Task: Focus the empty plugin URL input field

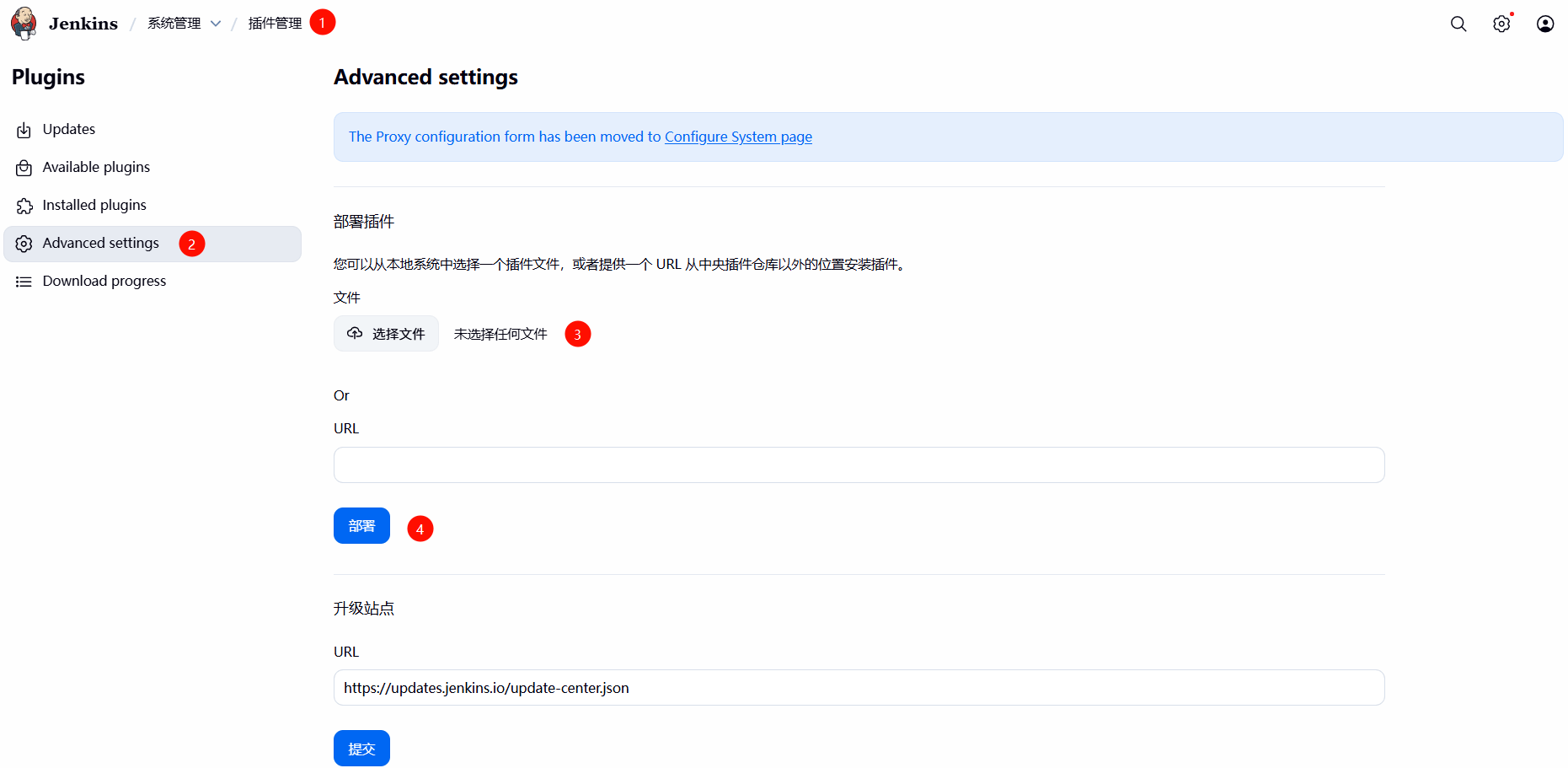Action: point(859,465)
